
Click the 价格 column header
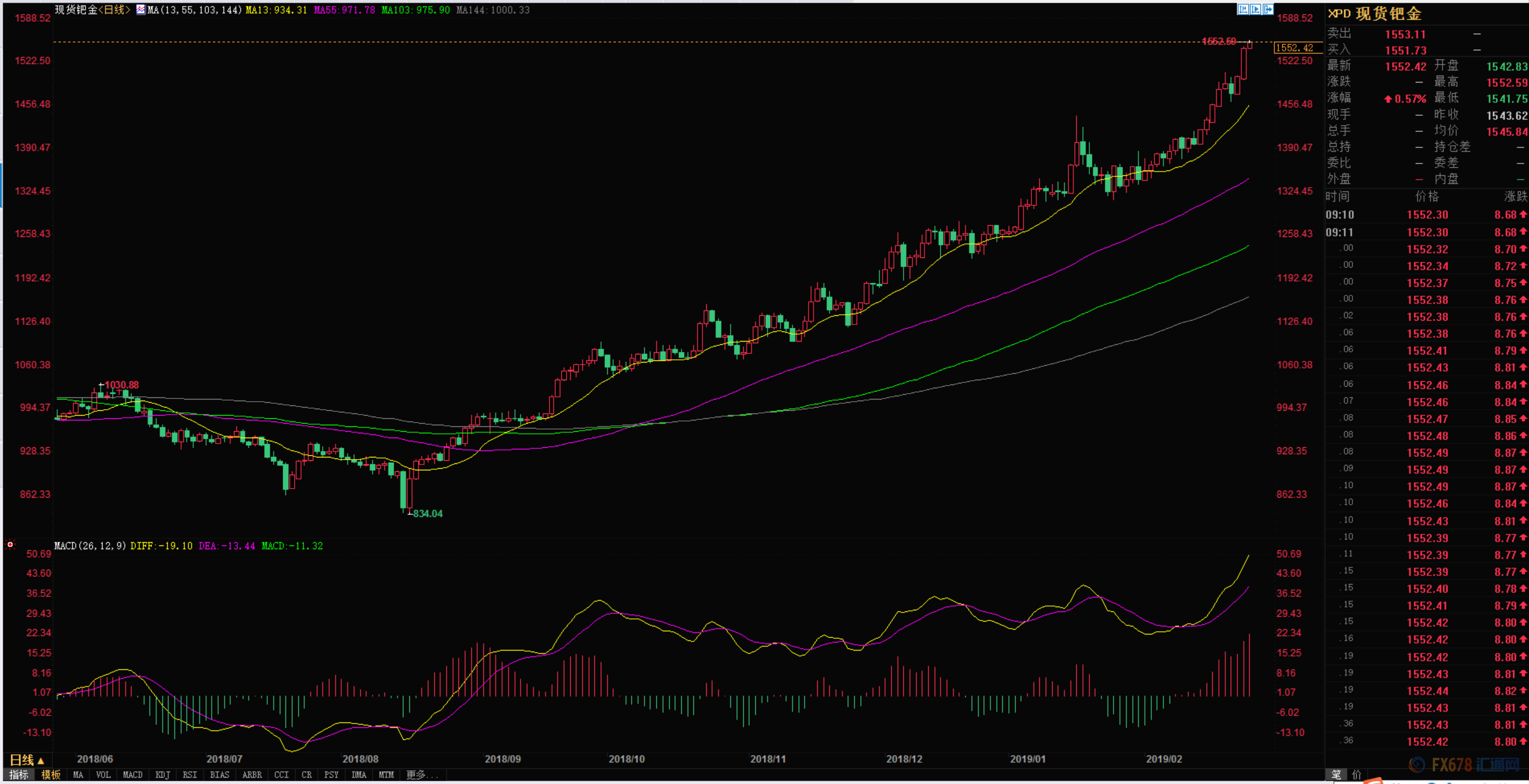tap(1427, 196)
